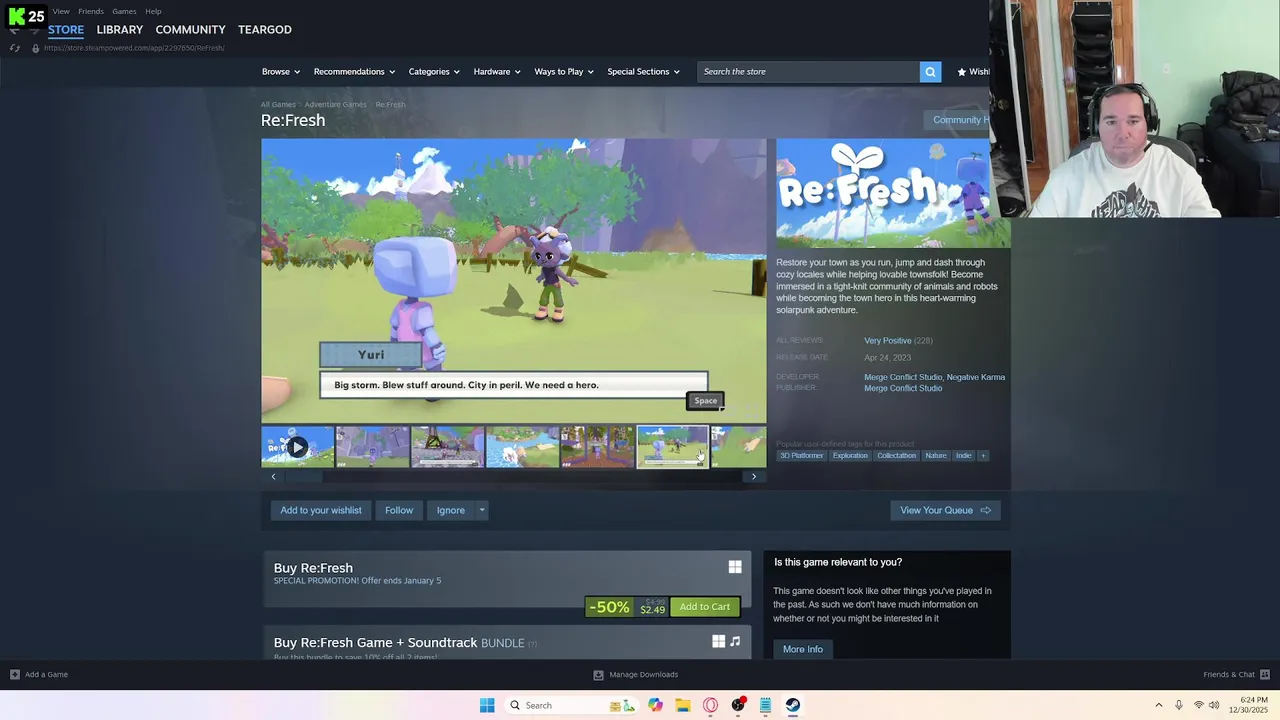
Task: Expand the Browse dropdown menu
Action: tap(280, 72)
